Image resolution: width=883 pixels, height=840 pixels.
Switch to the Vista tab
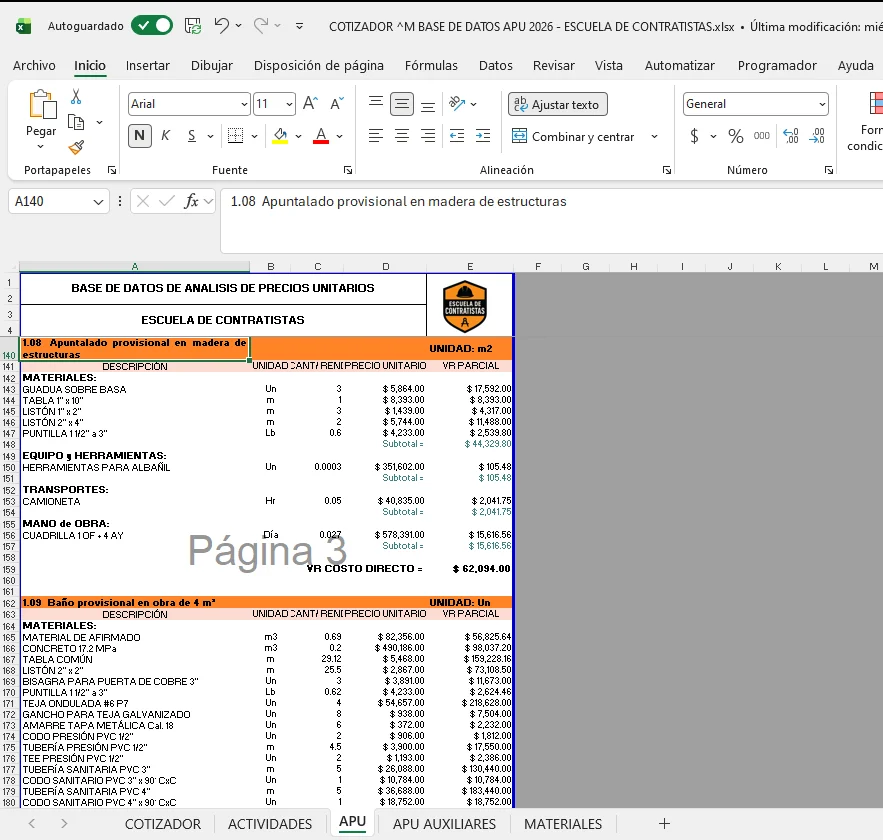coord(609,66)
